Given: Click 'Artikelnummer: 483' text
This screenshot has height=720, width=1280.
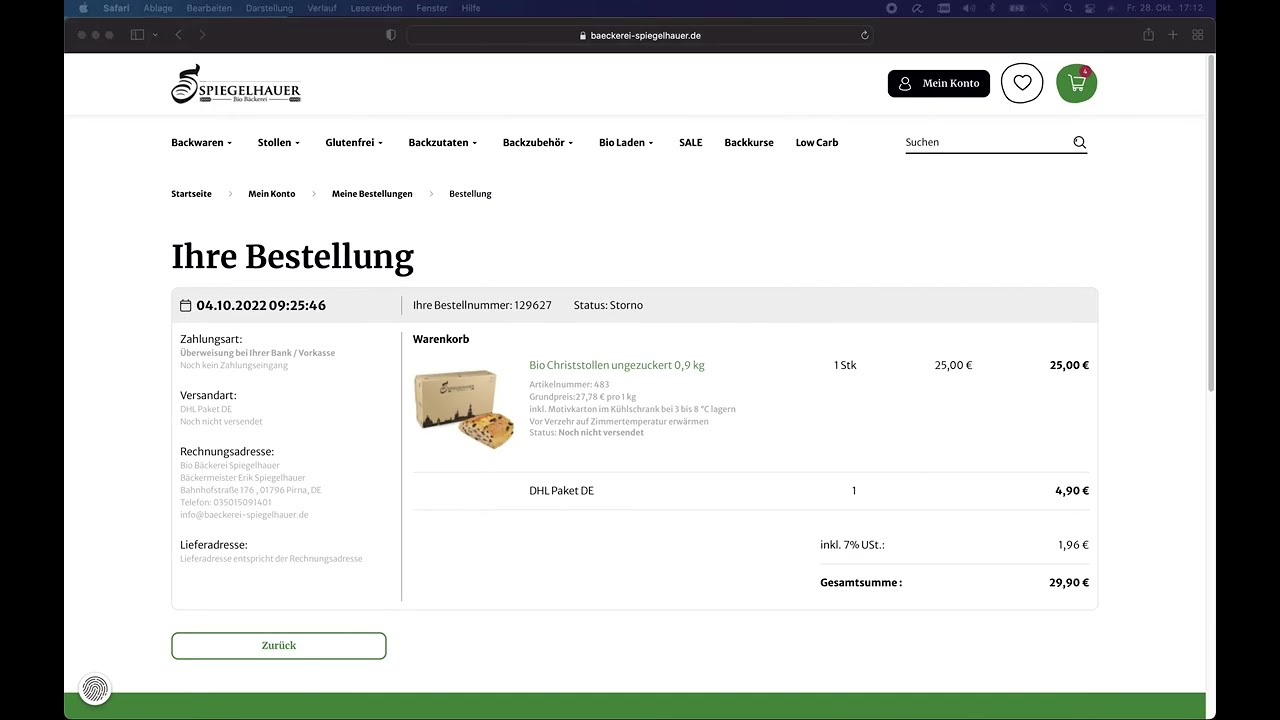Looking at the screenshot, I should (569, 385).
